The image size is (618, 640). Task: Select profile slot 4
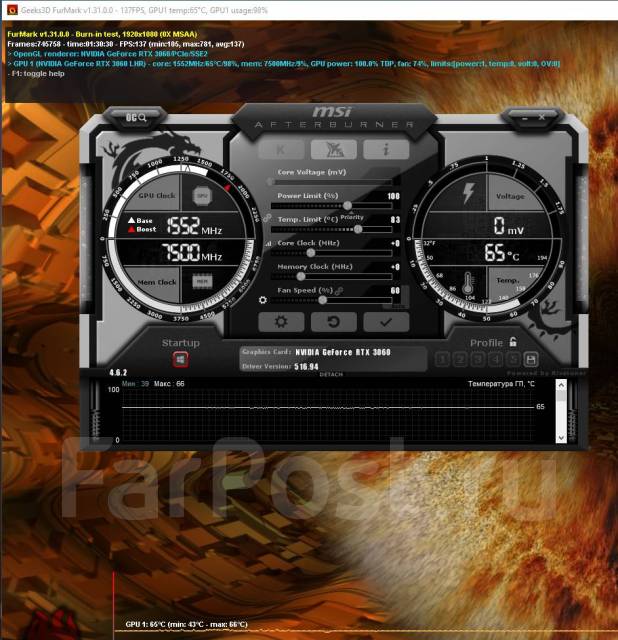495,359
